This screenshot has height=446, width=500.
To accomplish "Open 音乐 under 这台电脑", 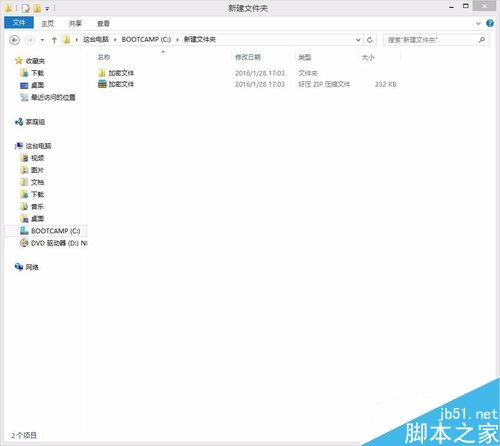I will tap(37, 207).
